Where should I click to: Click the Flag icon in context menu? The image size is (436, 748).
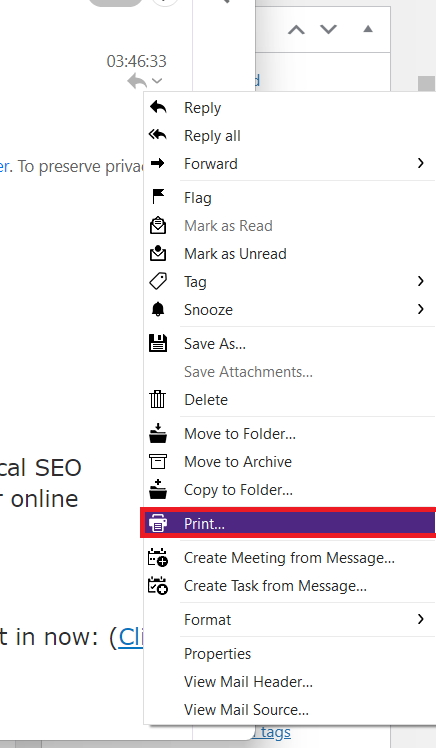click(158, 197)
